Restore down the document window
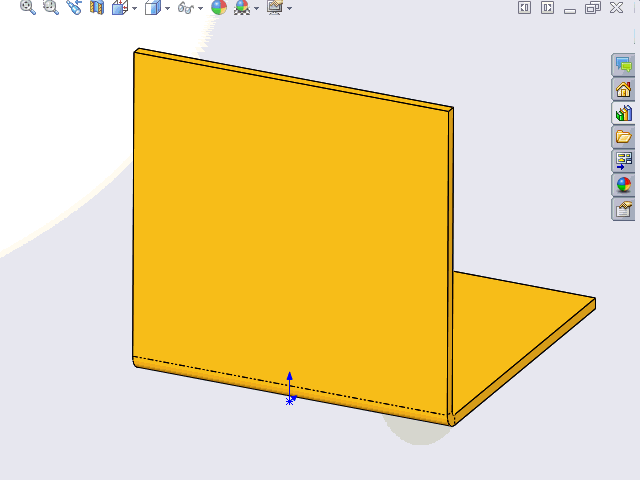 pos(593,8)
